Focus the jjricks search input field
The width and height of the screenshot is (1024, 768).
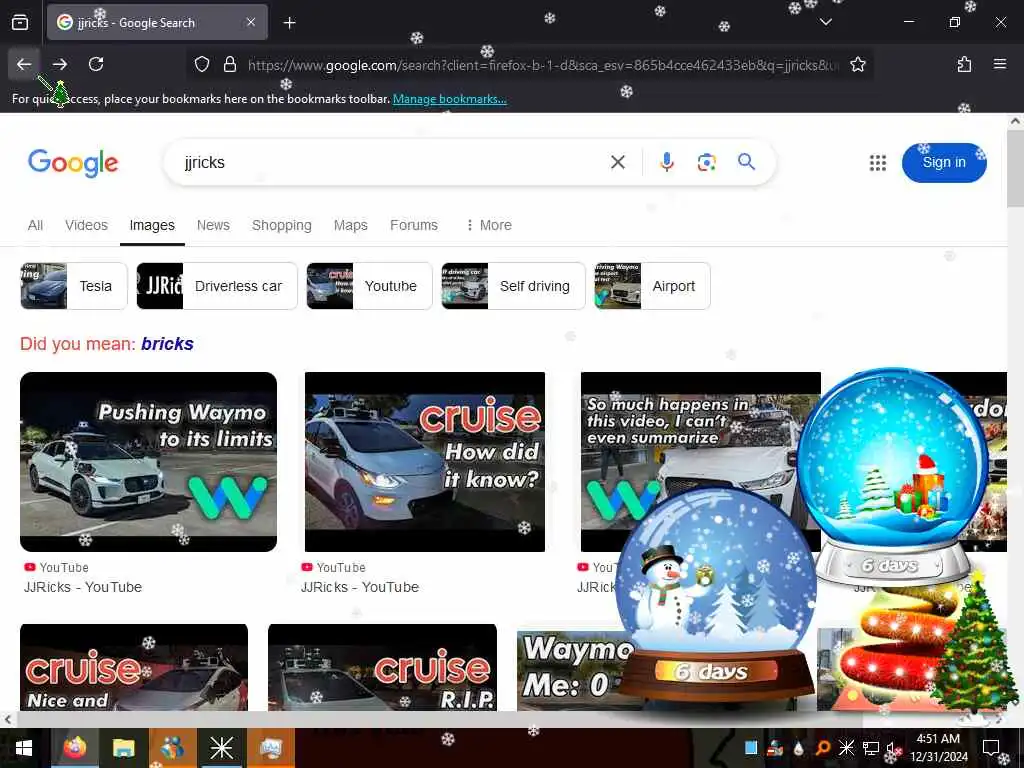pyautogui.click(x=392, y=162)
